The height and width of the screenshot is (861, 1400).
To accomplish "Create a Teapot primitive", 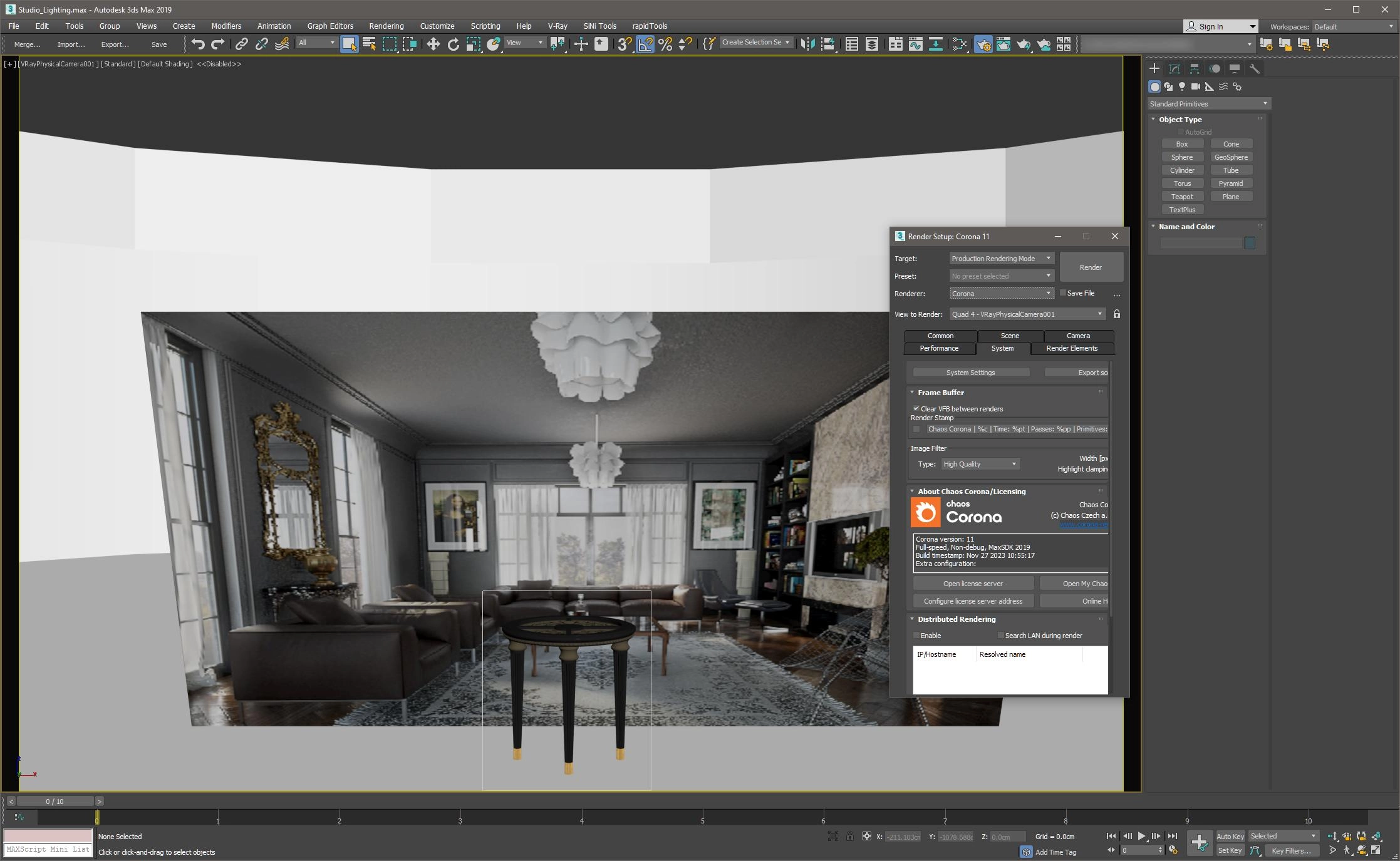I will pos(1182,196).
